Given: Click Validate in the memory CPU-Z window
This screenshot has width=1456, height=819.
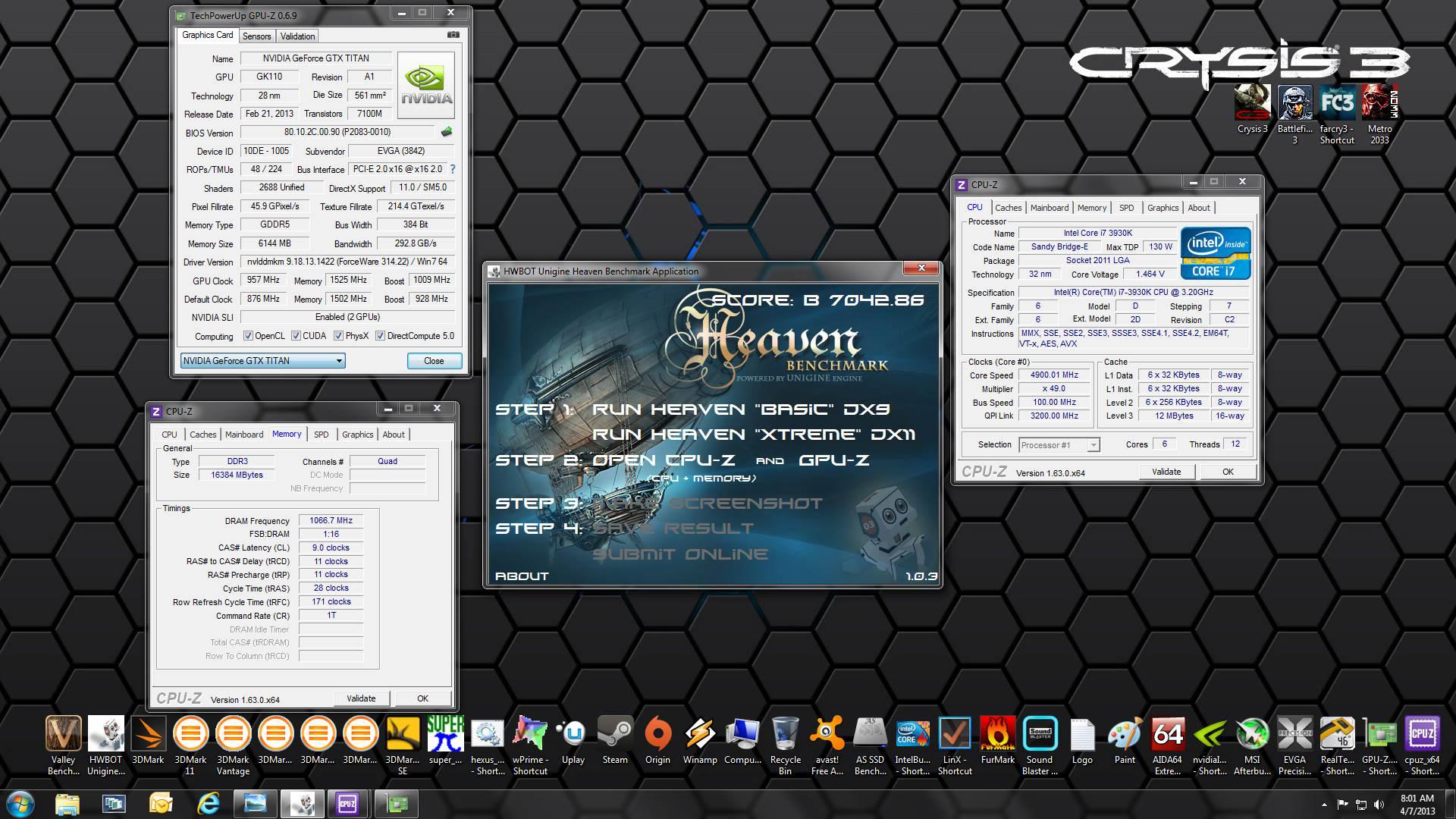Looking at the screenshot, I should 361,698.
